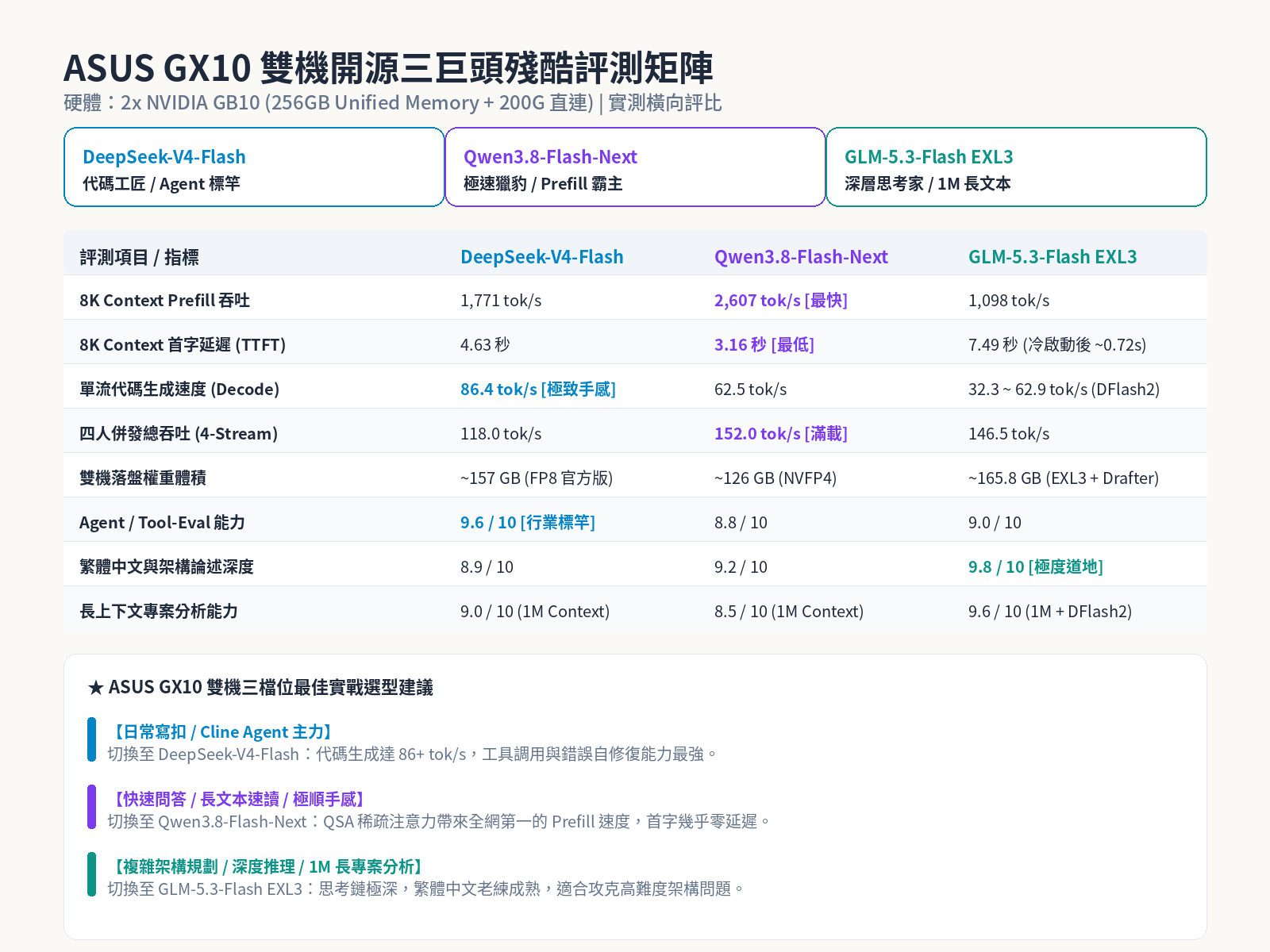The image size is (1270, 952).
Task: Click the cell "86.4 tok/s [極致手感]"
Action: 538,390
